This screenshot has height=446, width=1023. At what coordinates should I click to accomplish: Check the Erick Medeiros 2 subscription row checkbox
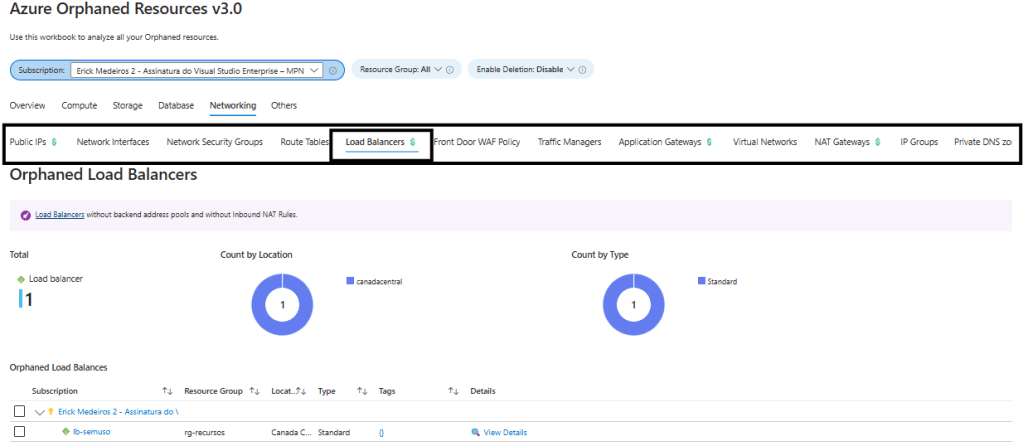tap(20, 412)
